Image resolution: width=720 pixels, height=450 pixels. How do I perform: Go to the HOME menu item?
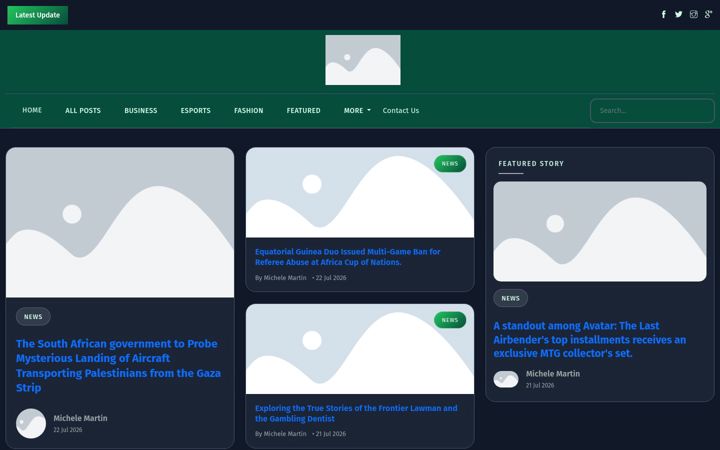click(32, 110)
